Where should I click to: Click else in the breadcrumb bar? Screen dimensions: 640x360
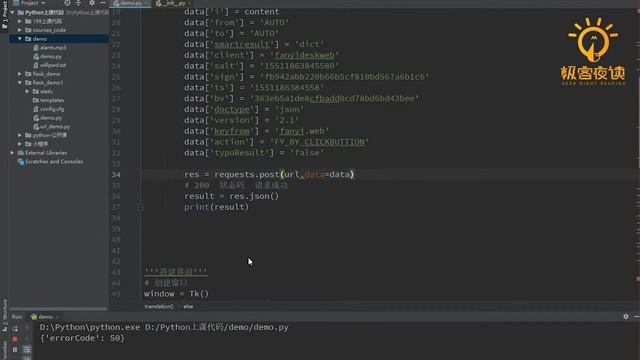(188, 307)
